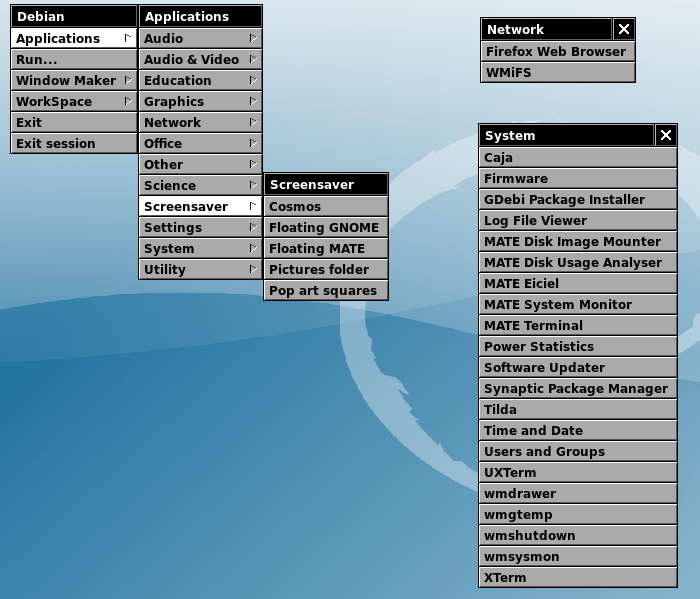Open MATE Disk Usage Analyser
Screen dimensions: 700x599
[578, 262]
